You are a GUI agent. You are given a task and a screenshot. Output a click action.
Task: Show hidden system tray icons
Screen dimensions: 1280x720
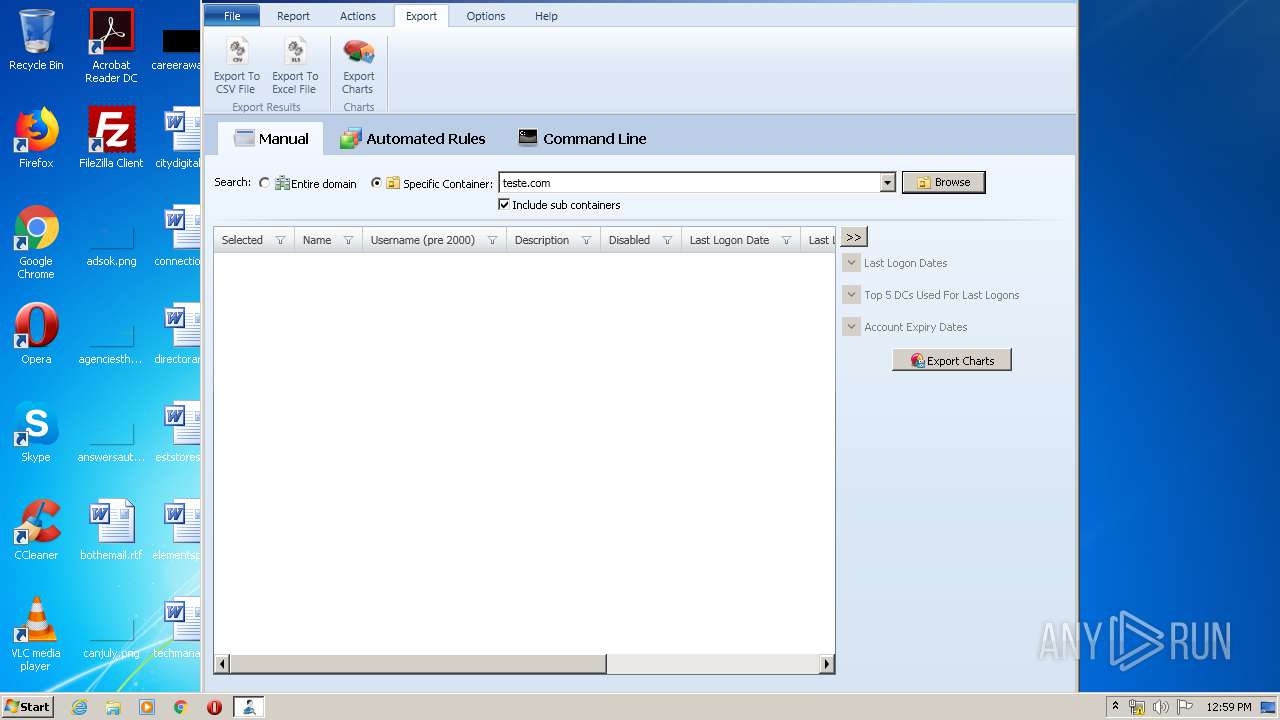click(1115, 706)
